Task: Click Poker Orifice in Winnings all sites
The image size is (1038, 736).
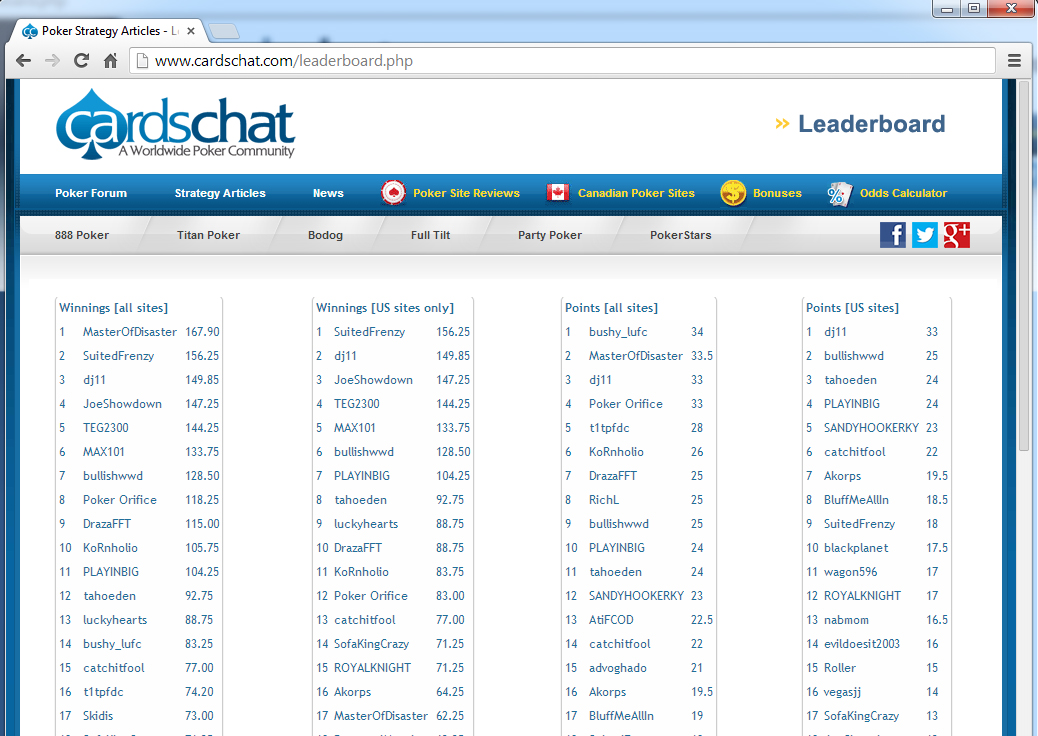Action: click(x=120, y=500)
